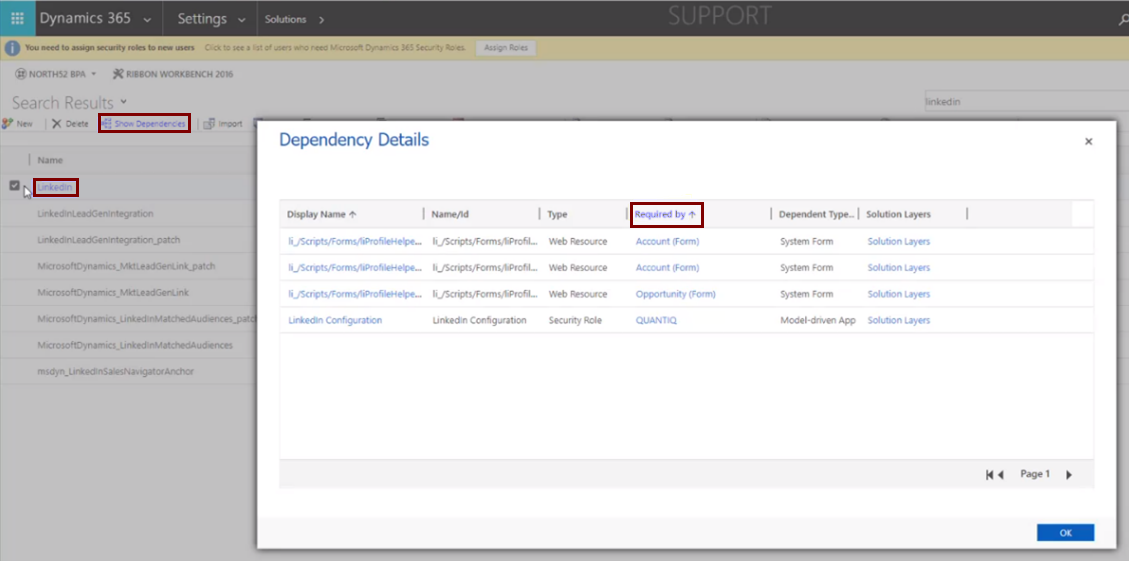Open Solution Layers link in QUANTIQ row

pyautogui.click(x=899, y=320)
